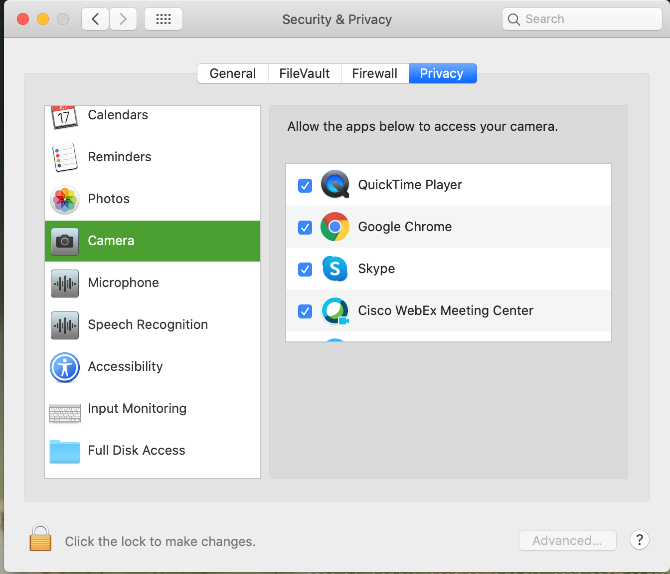Click the Reminders list icon

65,157
